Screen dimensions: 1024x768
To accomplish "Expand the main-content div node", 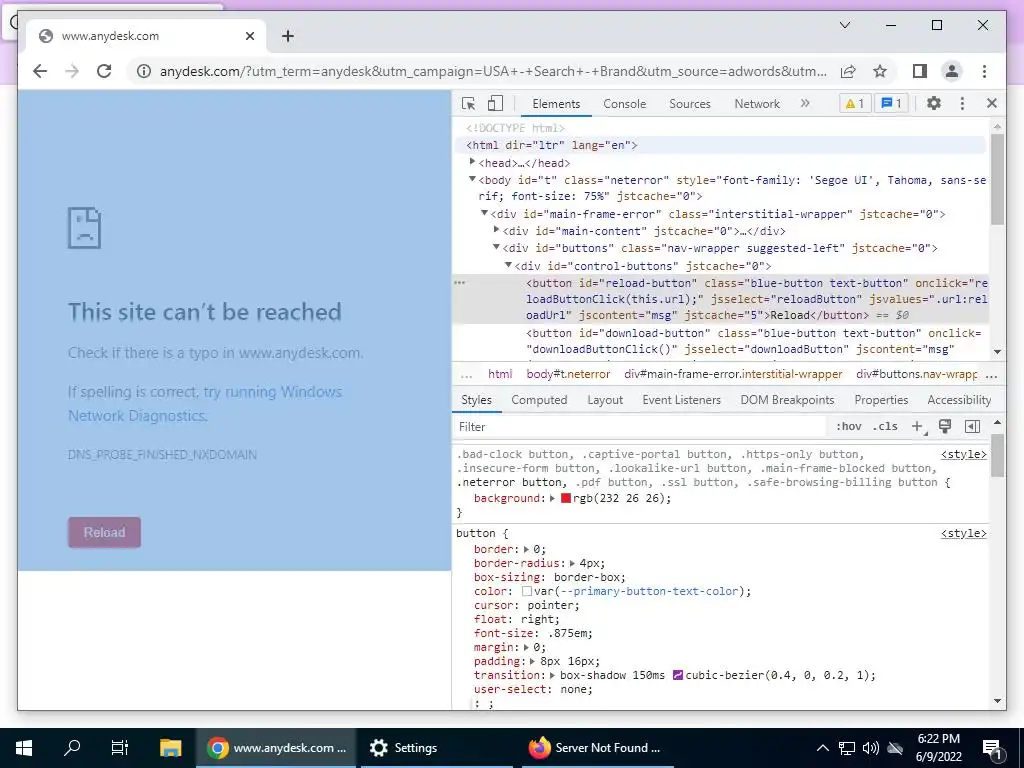I will coord(496,230).
